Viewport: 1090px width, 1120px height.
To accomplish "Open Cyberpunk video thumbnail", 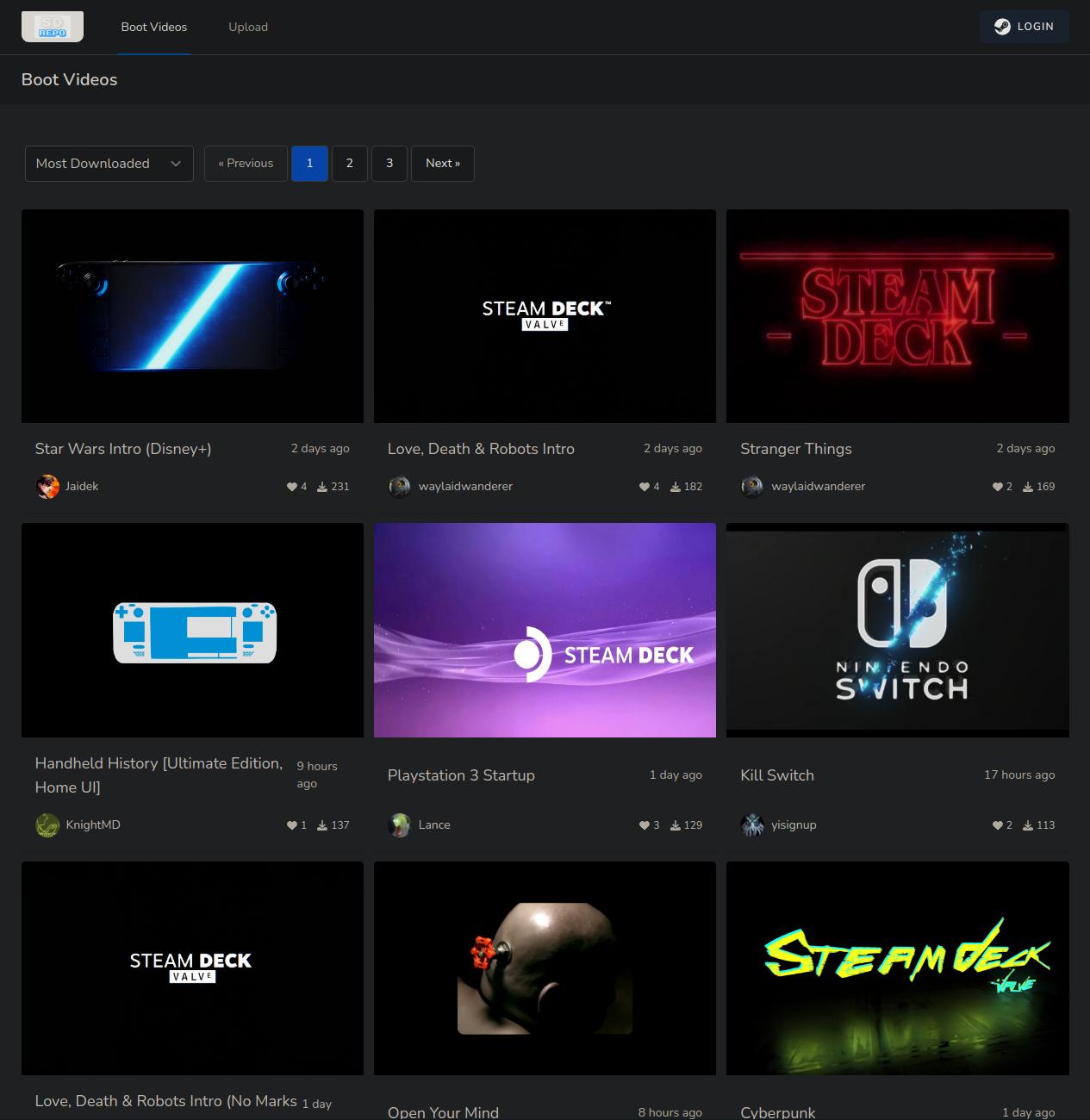I will coord(898,968).
